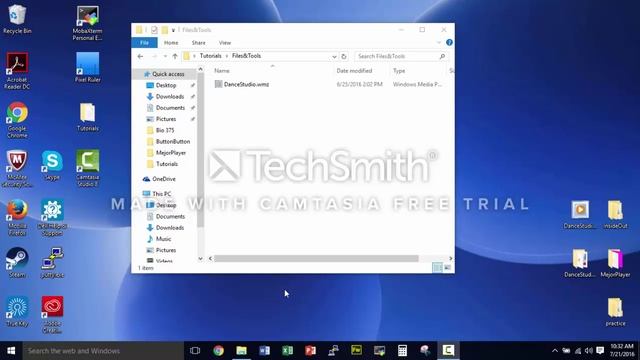This screenshot has height=360, width=640.
Task: Select Skype desktop shortcut
Action: pos(52,165)
